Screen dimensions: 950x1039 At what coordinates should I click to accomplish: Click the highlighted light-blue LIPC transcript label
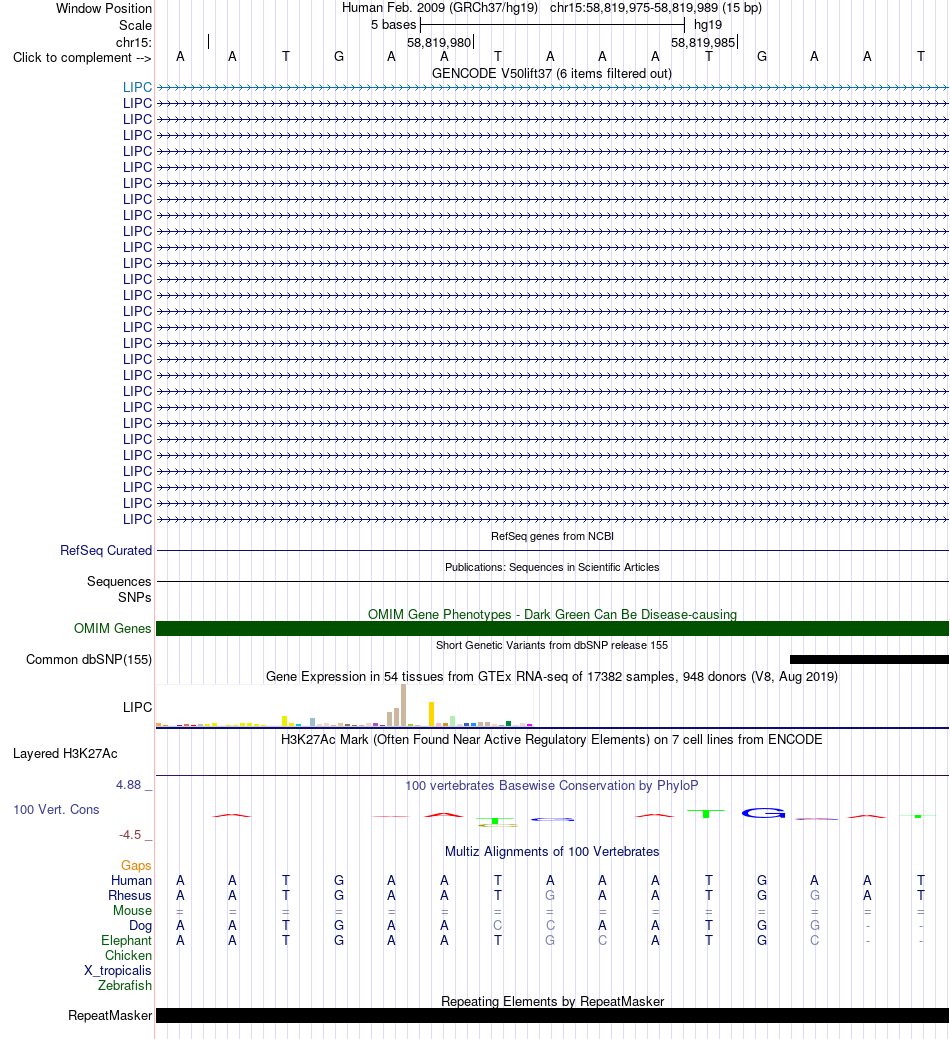pyautogui.click(x=137, y=87)
